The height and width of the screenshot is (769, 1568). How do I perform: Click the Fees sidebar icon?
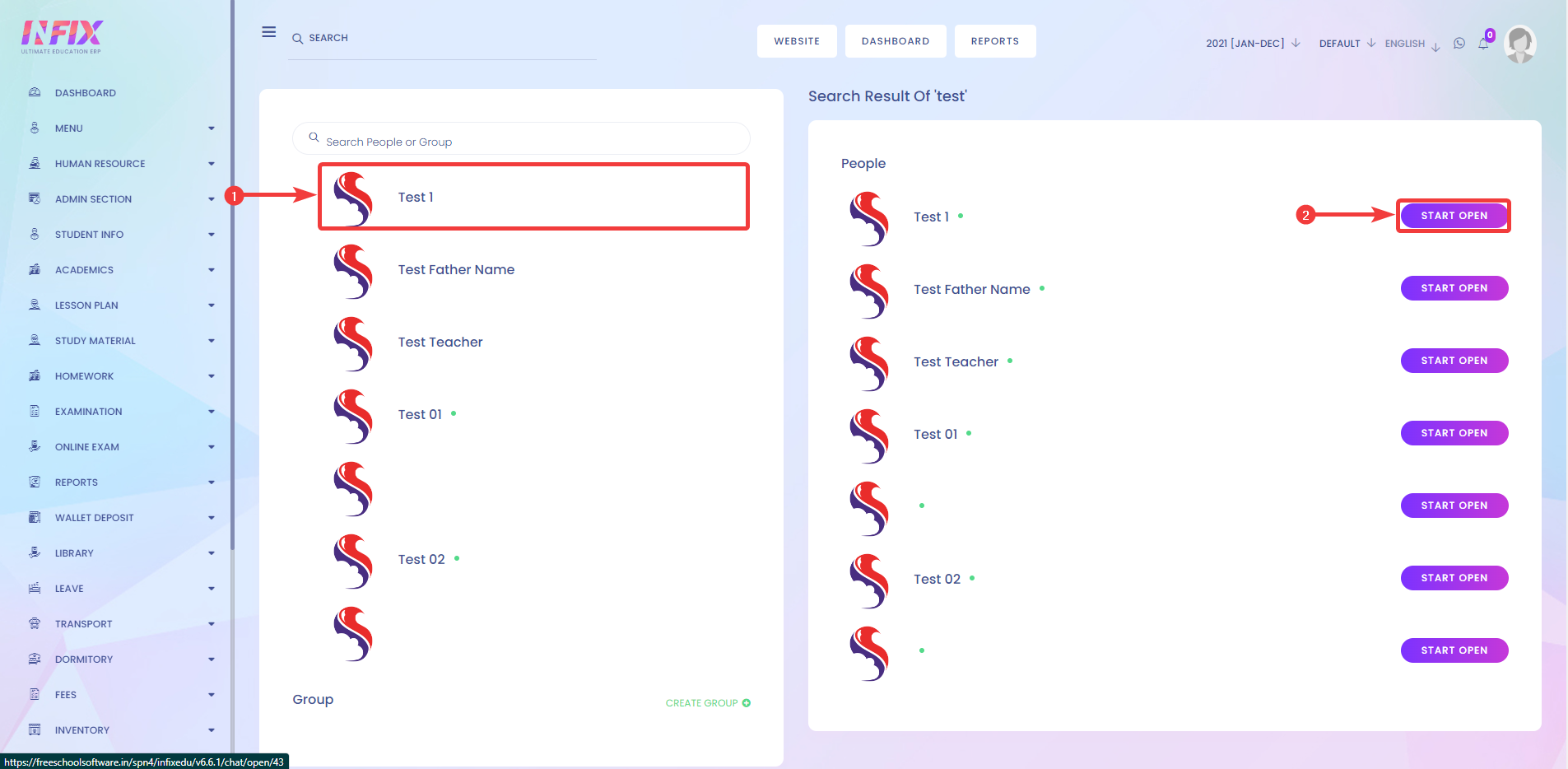[x=35, y=694]
